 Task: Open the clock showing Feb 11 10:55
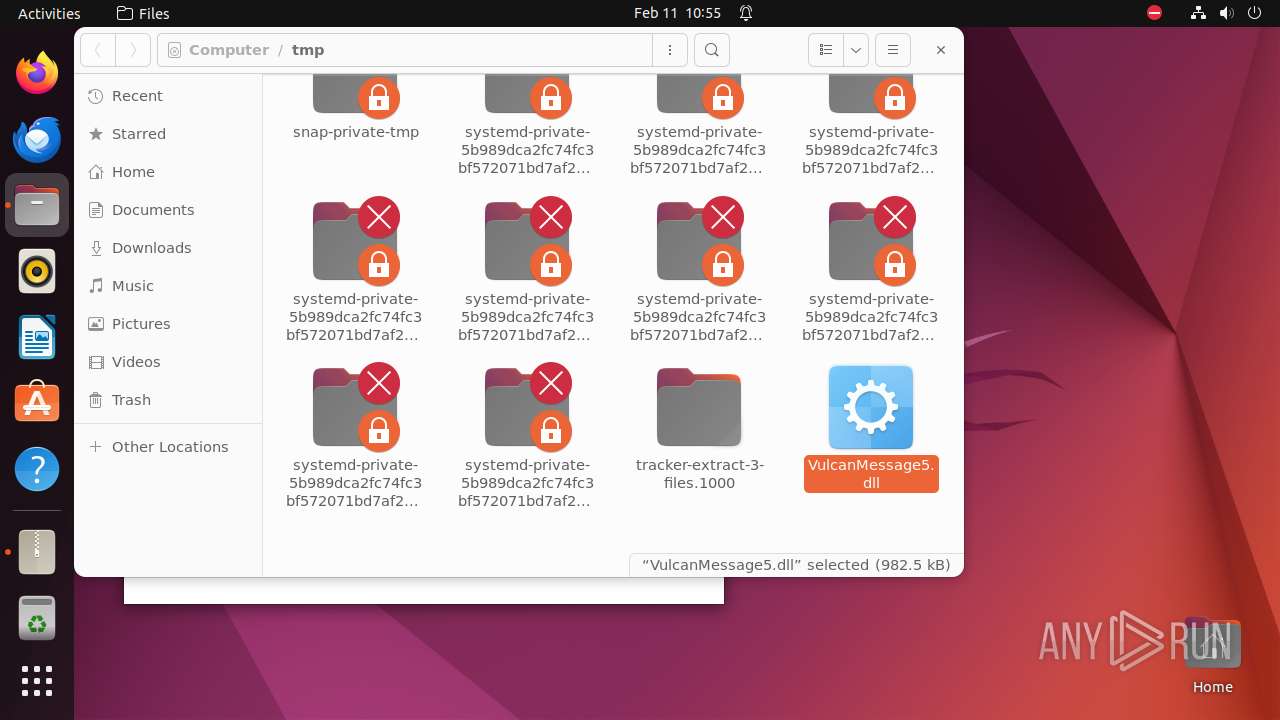tap(677, 14)
